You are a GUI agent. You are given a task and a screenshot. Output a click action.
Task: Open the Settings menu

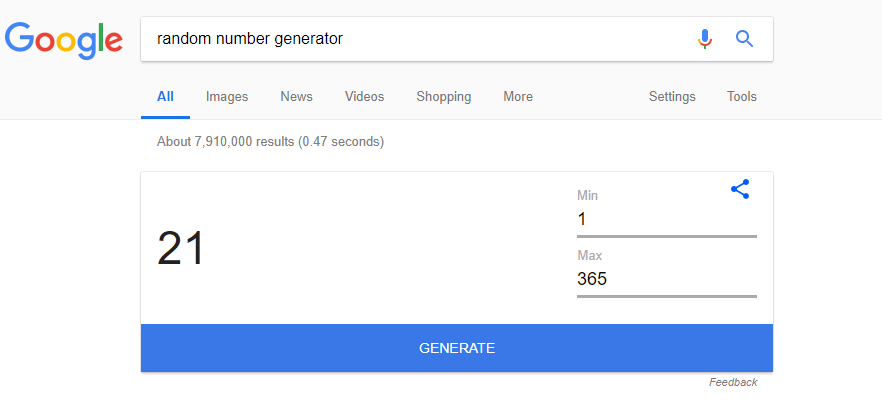[x=672, y=97]
